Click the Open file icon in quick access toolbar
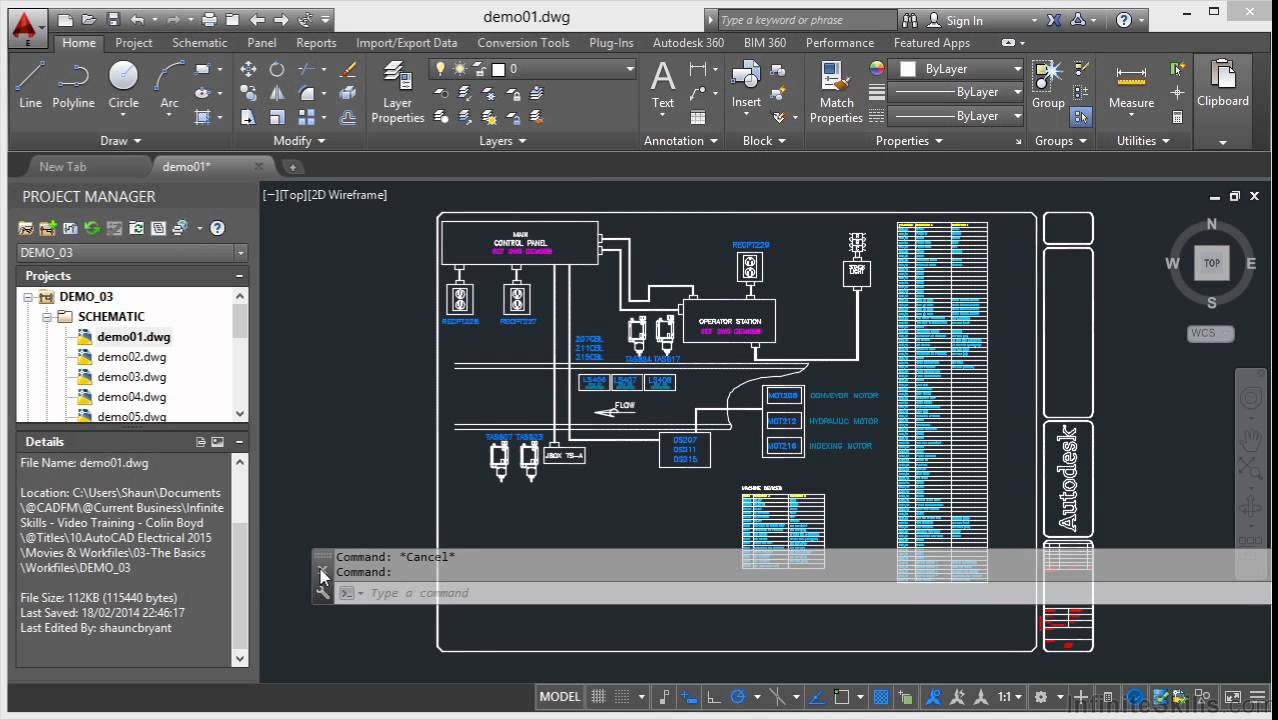1278x720 pixels. [89, 20]
